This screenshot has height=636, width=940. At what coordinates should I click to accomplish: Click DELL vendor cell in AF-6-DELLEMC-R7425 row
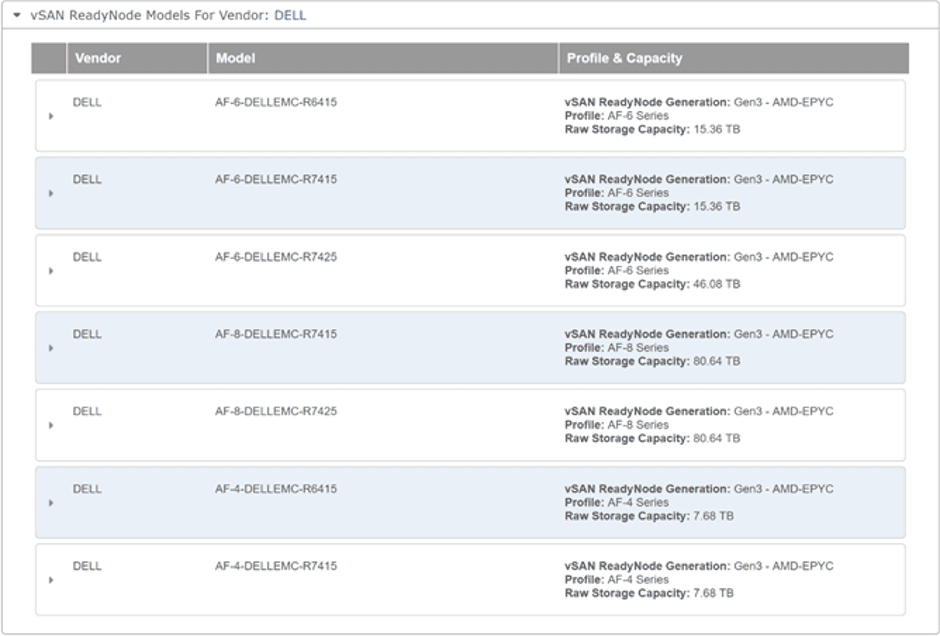[x=87, y=257]
